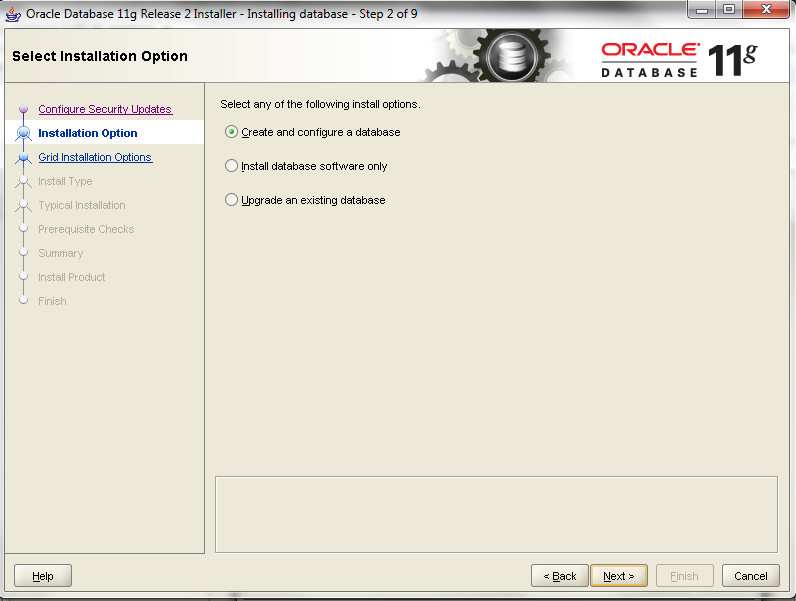Click the Installation Option step bullet icon
The height and width of the screenshot is (601, 796).
pyautogui.click(x=23, y=133)
